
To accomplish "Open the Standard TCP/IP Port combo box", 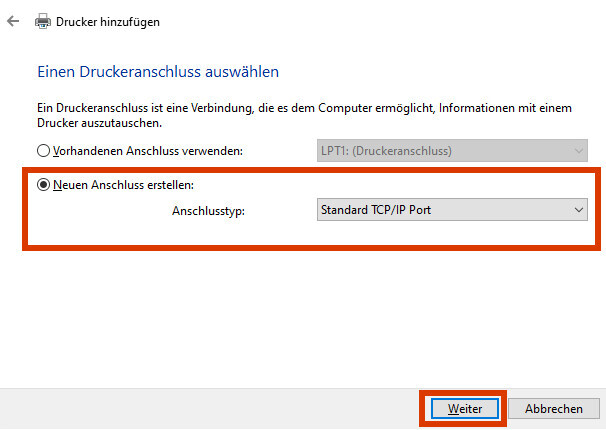I will click(x=452, y=210).
